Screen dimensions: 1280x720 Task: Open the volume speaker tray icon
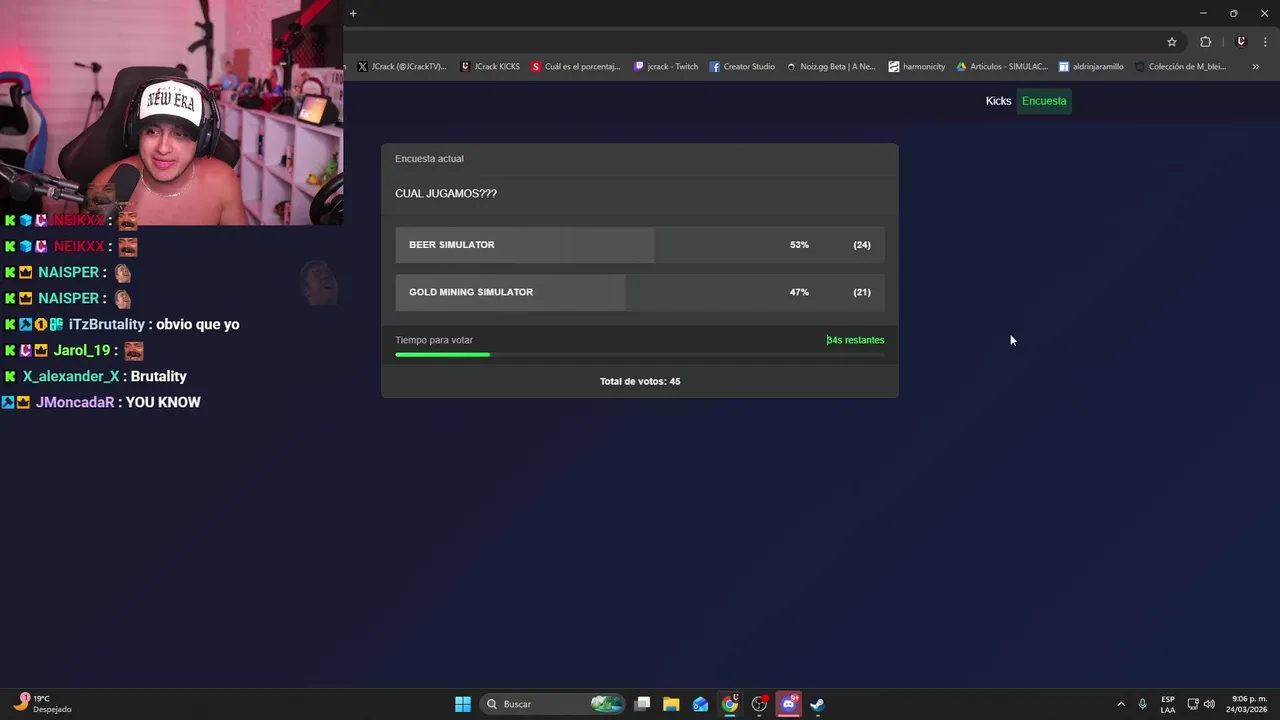(1210, 704)
